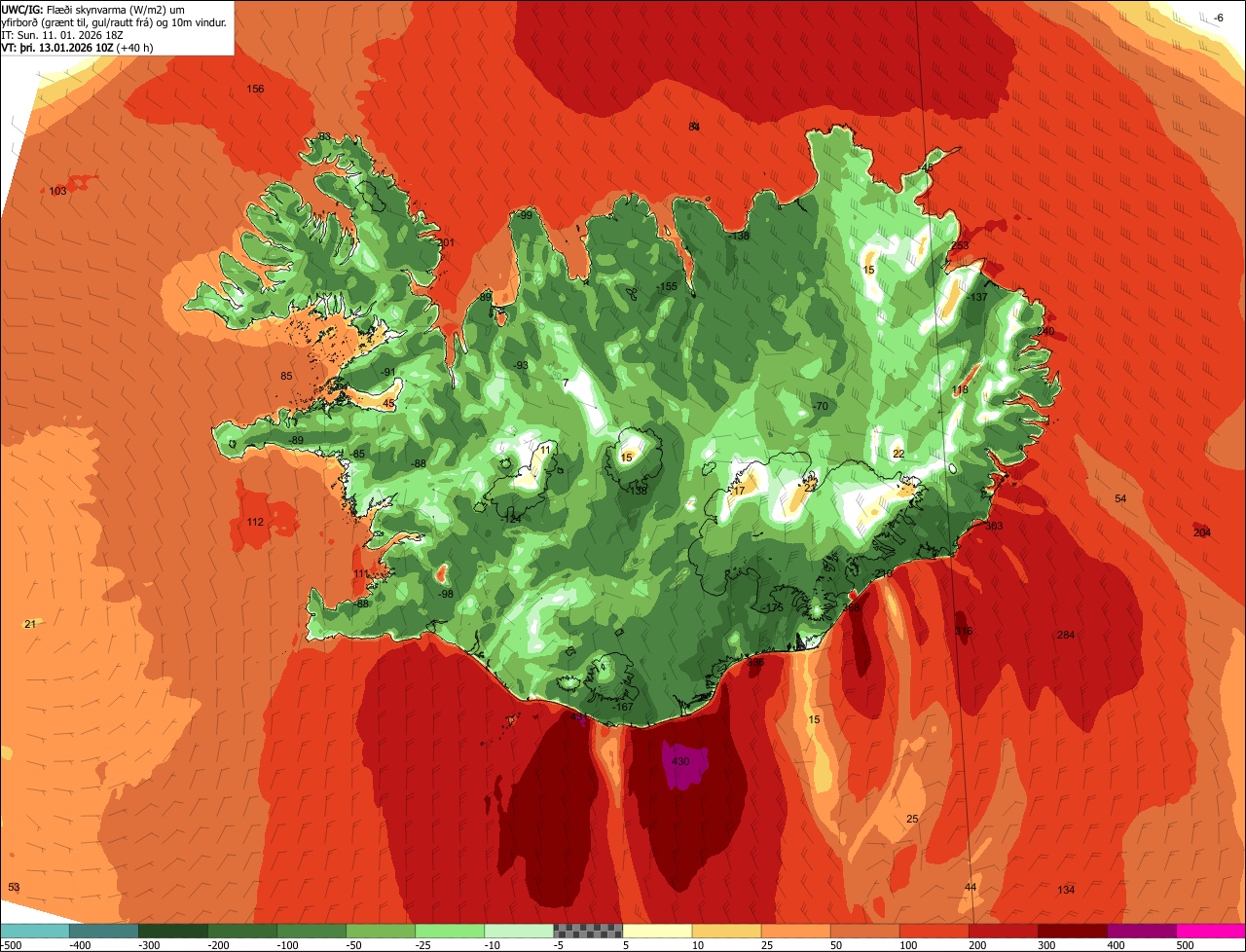
Task: Click the '21' value on the map
Action: click(29, 625)
